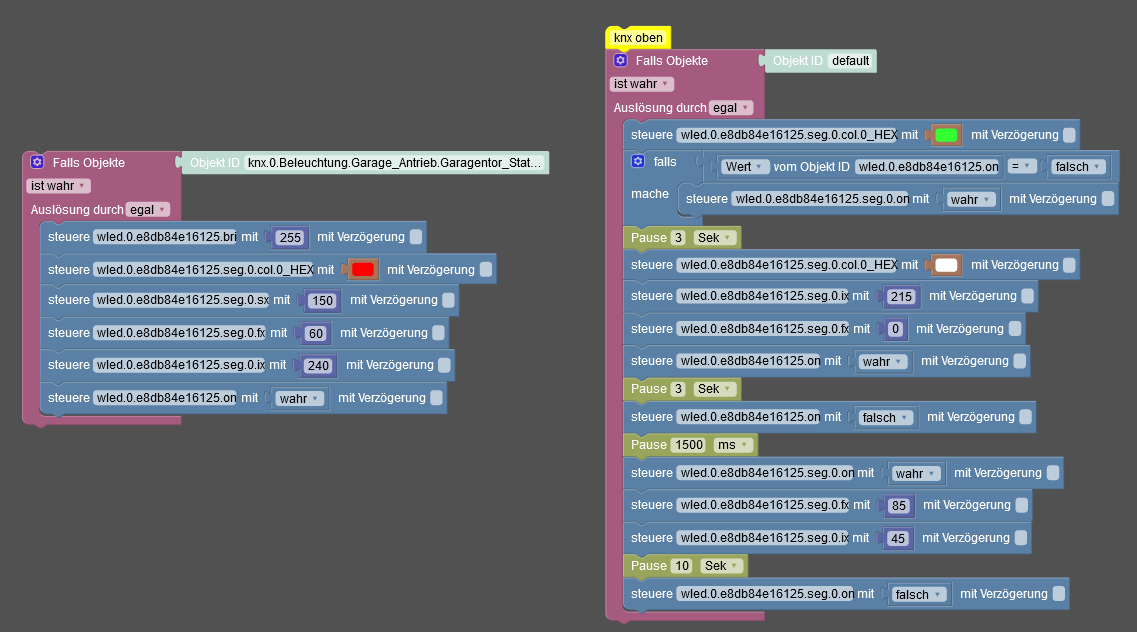Toggle delay checkbox on bri 255 row
This screenshot has width=1137, height=632.
[415, 237]
